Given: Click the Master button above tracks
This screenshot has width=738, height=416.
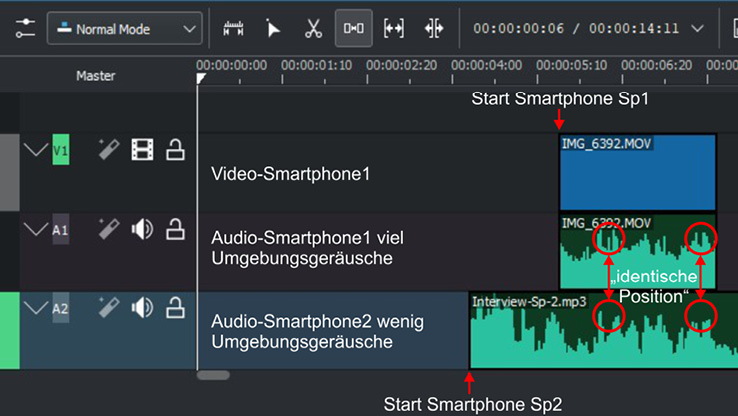Looking at the screenshot, I should (96, 76).
